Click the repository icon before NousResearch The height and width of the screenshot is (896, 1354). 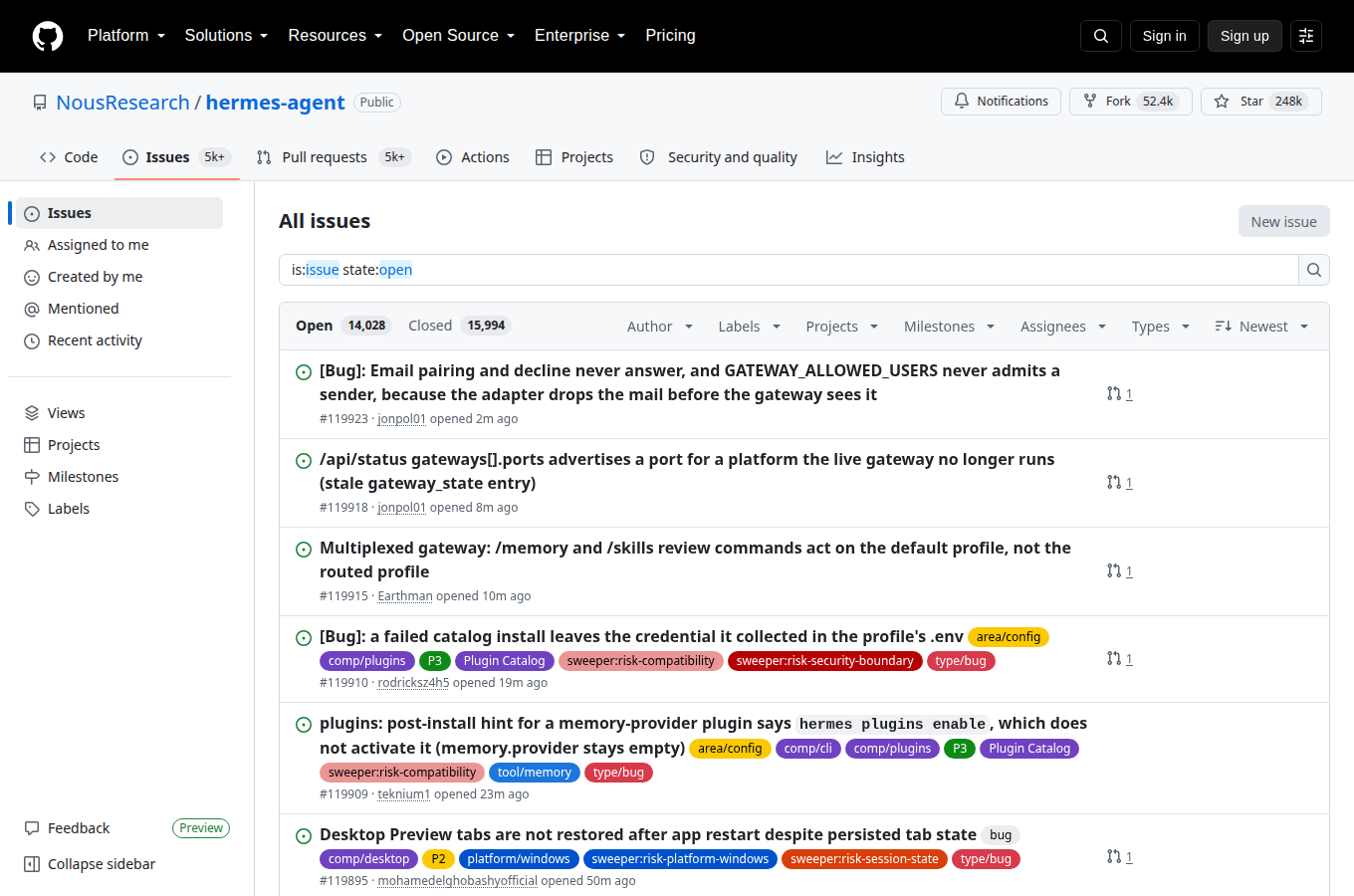point(40,103)
